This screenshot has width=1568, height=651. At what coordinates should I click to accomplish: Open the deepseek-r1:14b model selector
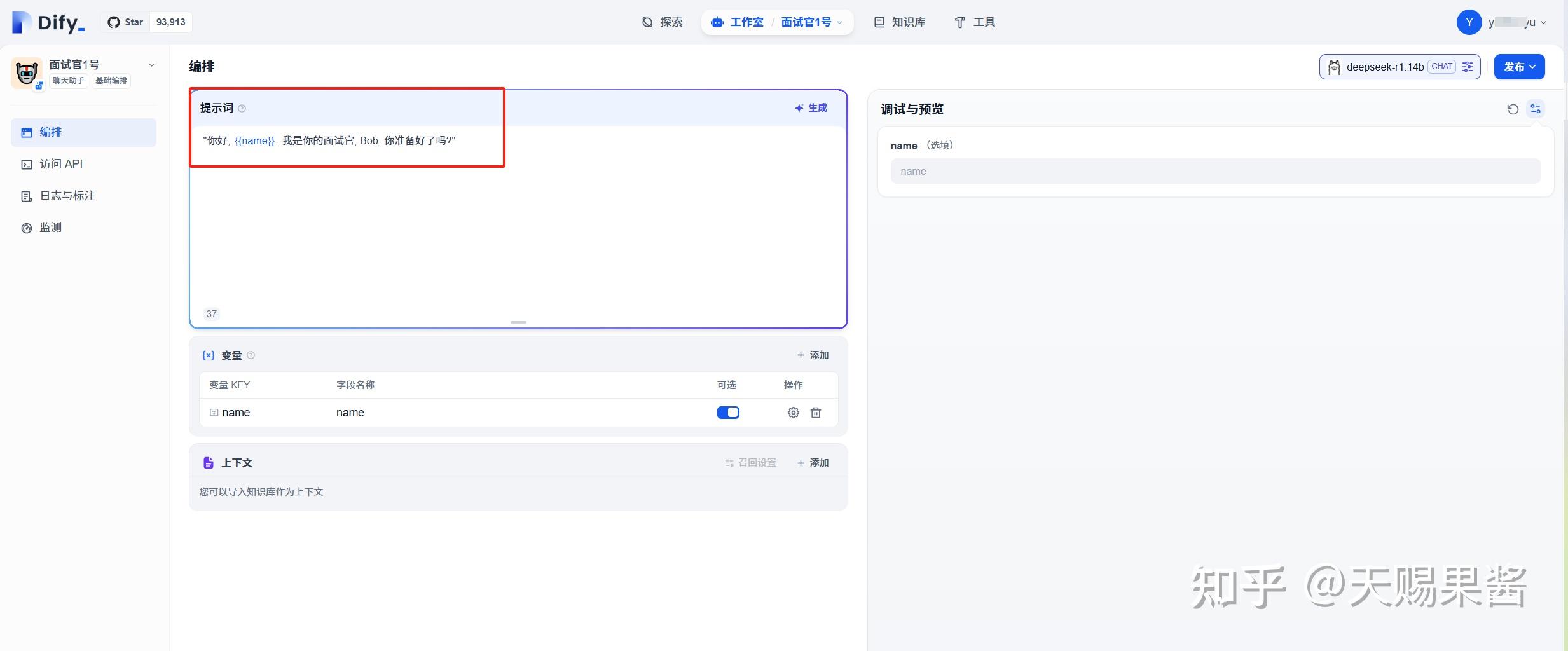1386,67
